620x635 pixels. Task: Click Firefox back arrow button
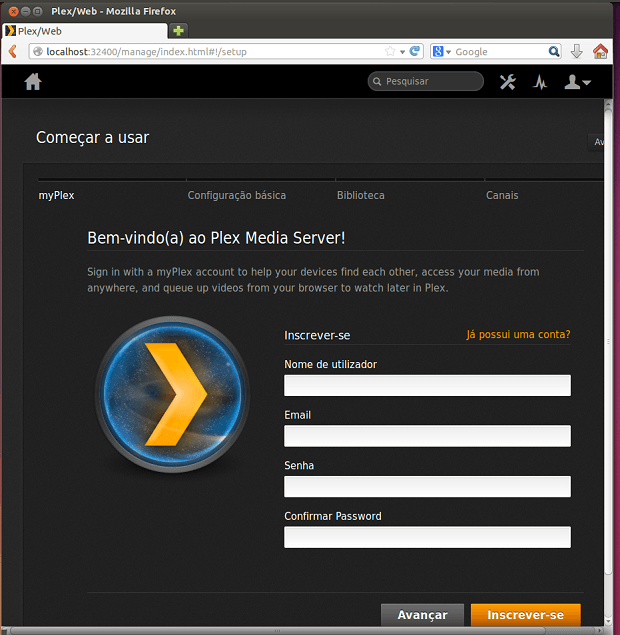pyautogui.click(x=13, y=51)
